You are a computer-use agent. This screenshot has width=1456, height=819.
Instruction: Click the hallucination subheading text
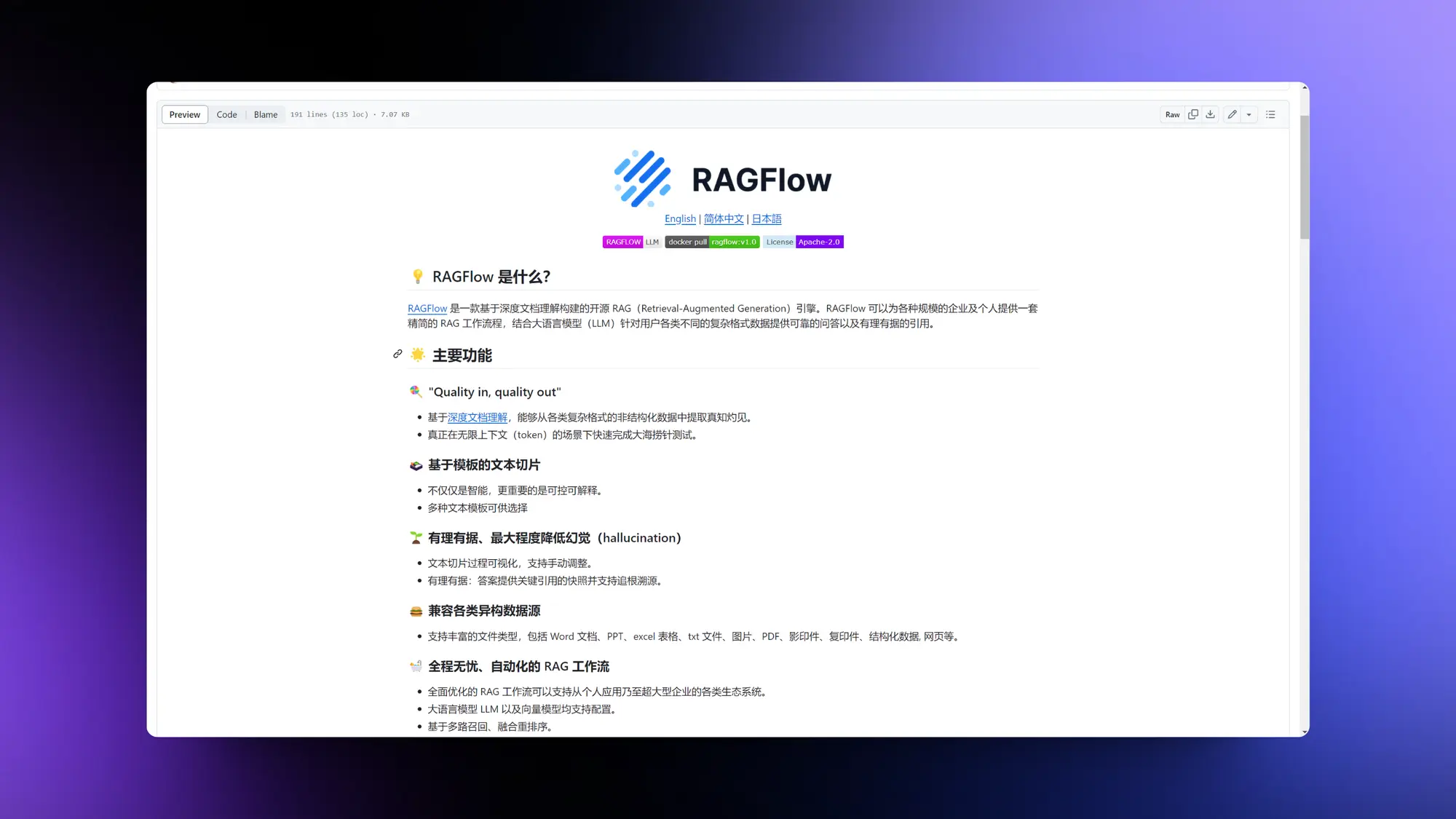[x=545, y=538]
